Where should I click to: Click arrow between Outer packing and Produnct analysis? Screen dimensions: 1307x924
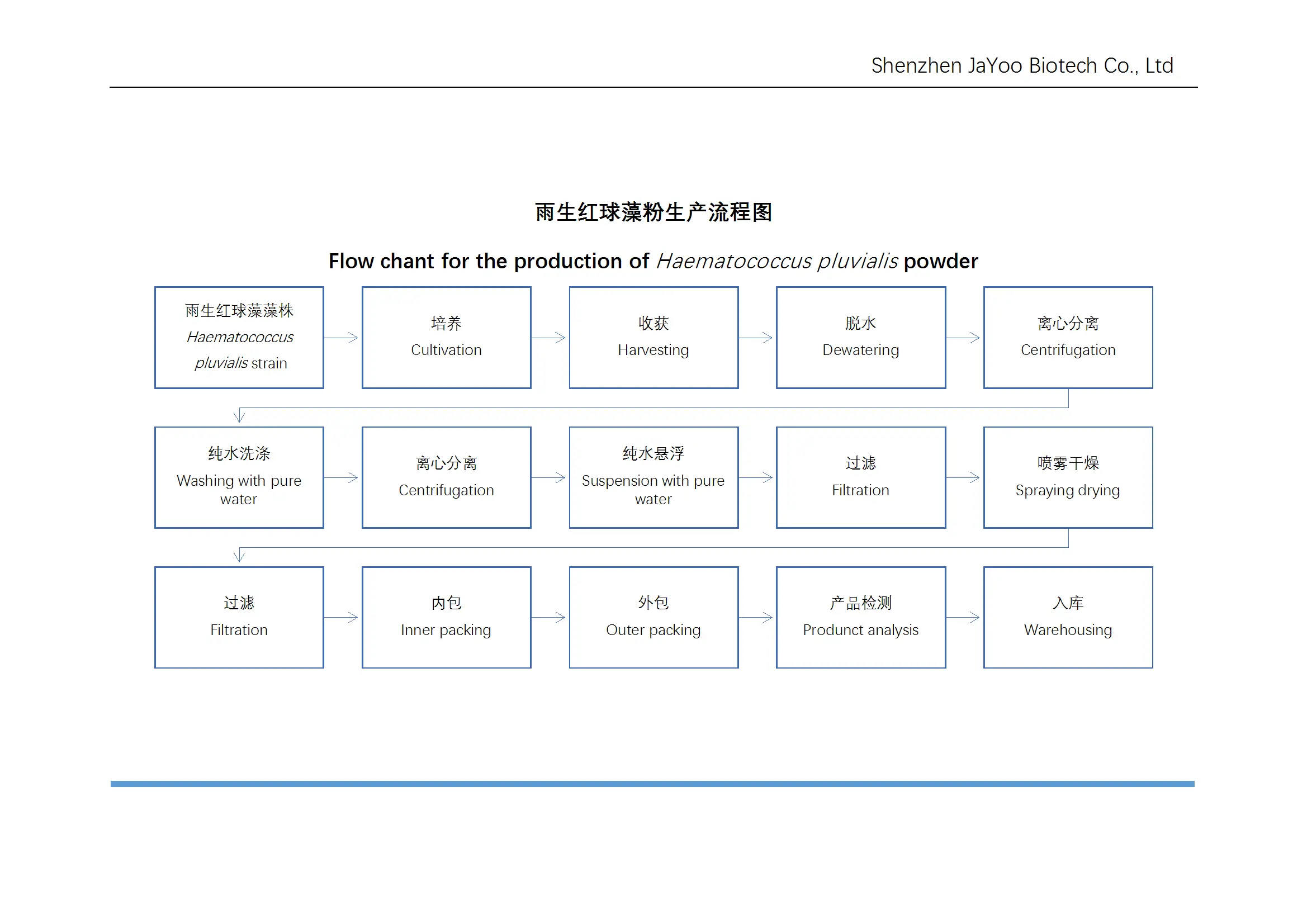756,617
